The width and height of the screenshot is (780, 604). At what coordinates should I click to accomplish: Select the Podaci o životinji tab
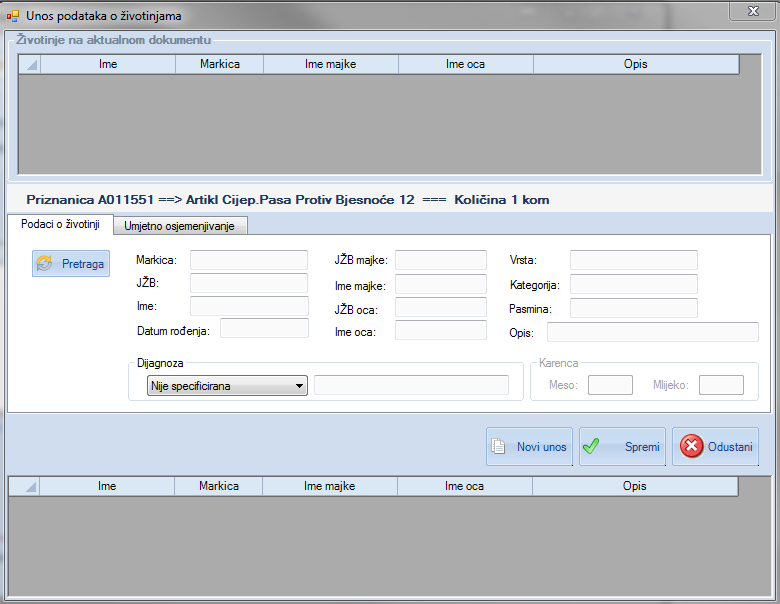pyautogui.click(x=59, y=225)
